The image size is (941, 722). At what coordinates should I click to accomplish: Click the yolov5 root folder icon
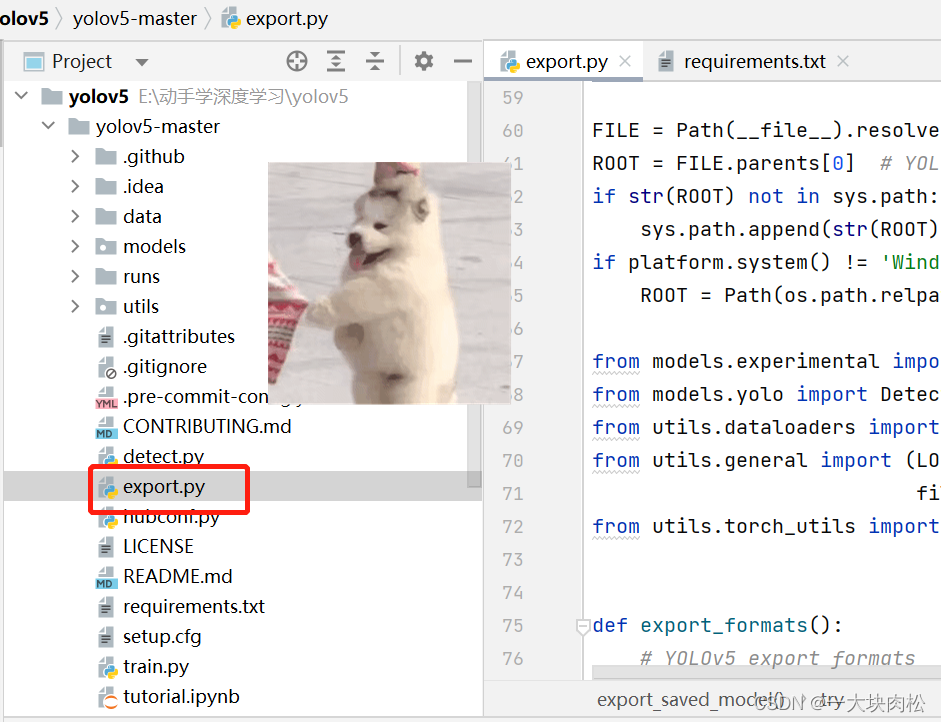[52, 96]
